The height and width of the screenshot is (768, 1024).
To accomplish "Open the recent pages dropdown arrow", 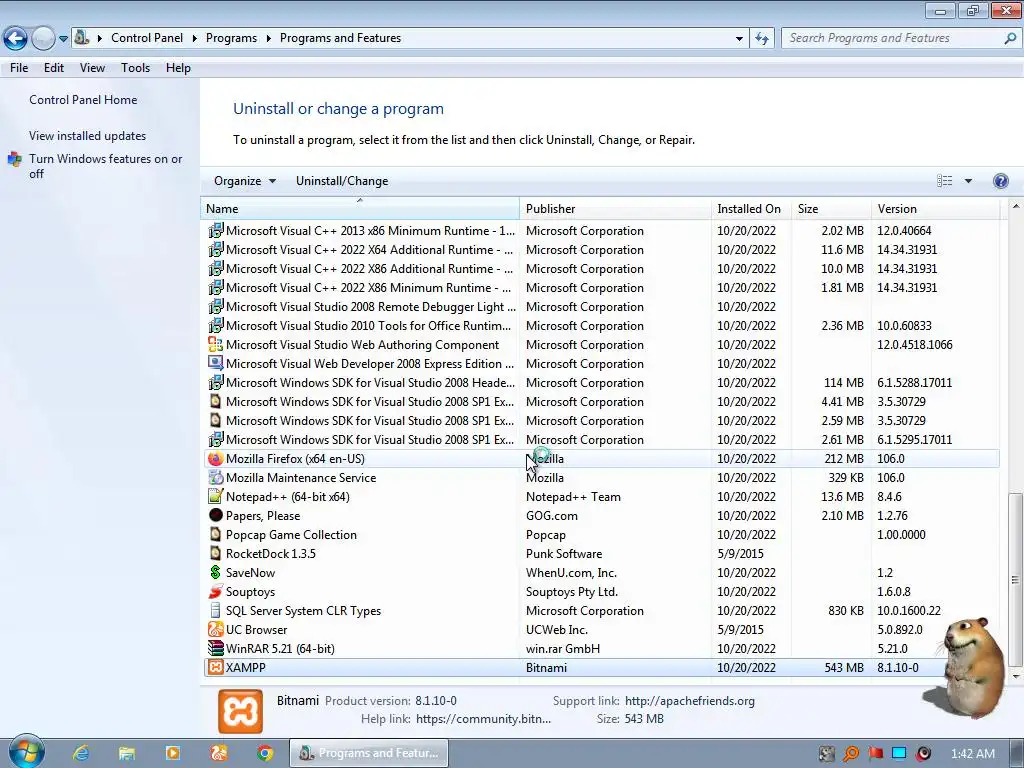I will pyautogui.click(x=63, y=39).
